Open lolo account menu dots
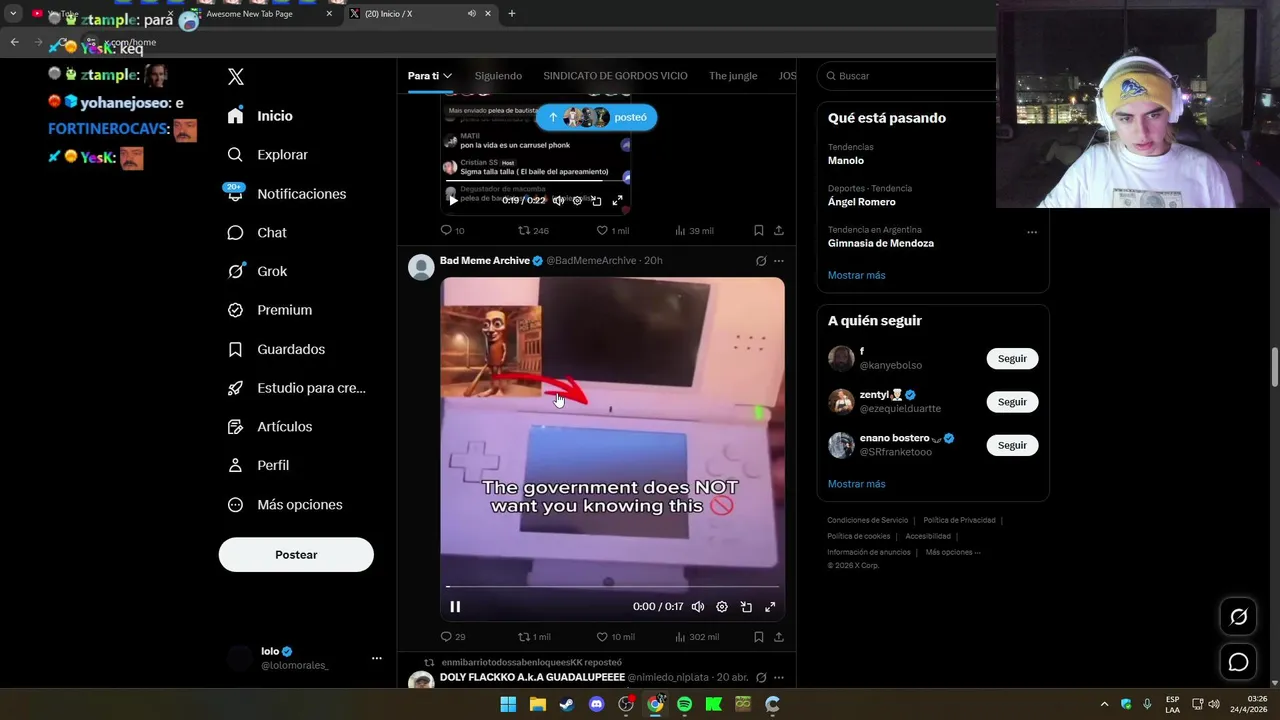This screenshot has height=720, width=1280. [x=377, y=658]
